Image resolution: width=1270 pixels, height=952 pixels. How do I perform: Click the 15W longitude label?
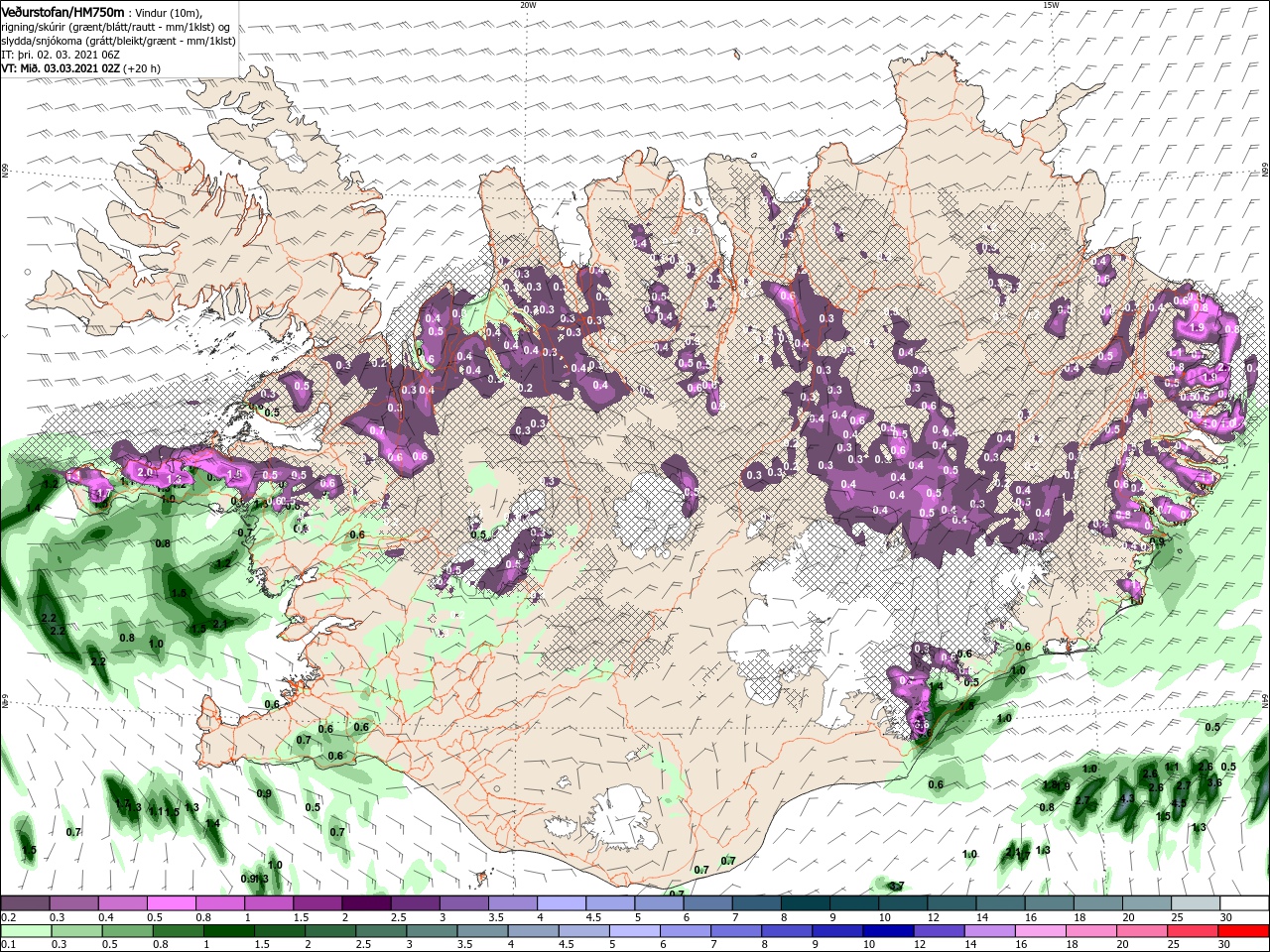1051,5
